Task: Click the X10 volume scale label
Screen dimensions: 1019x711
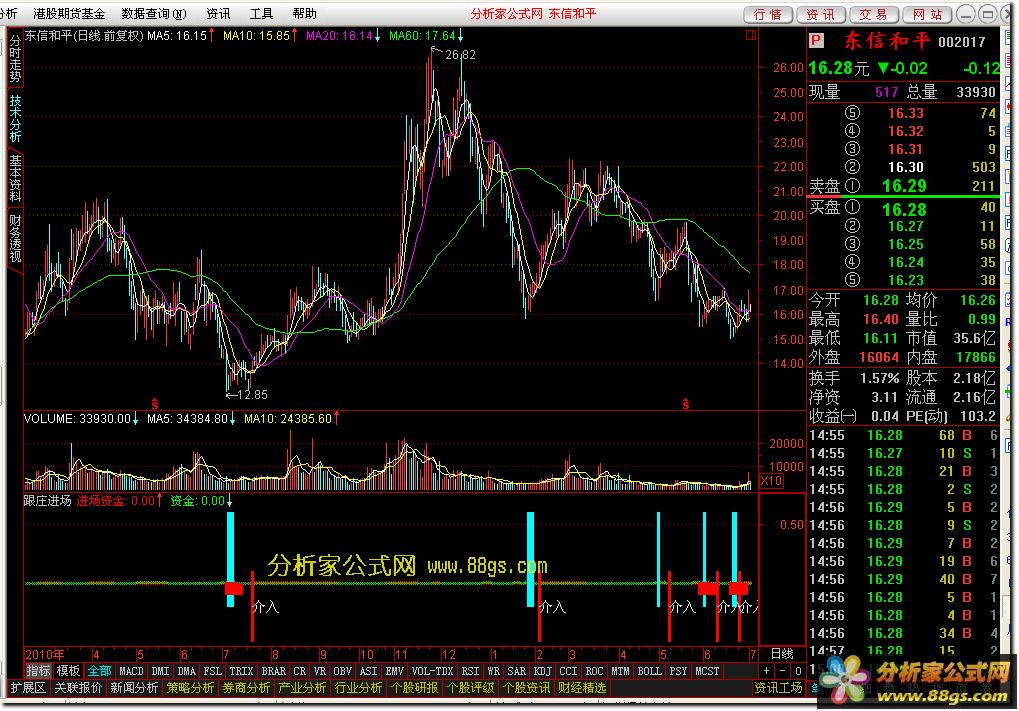Action: pos(771,481)
